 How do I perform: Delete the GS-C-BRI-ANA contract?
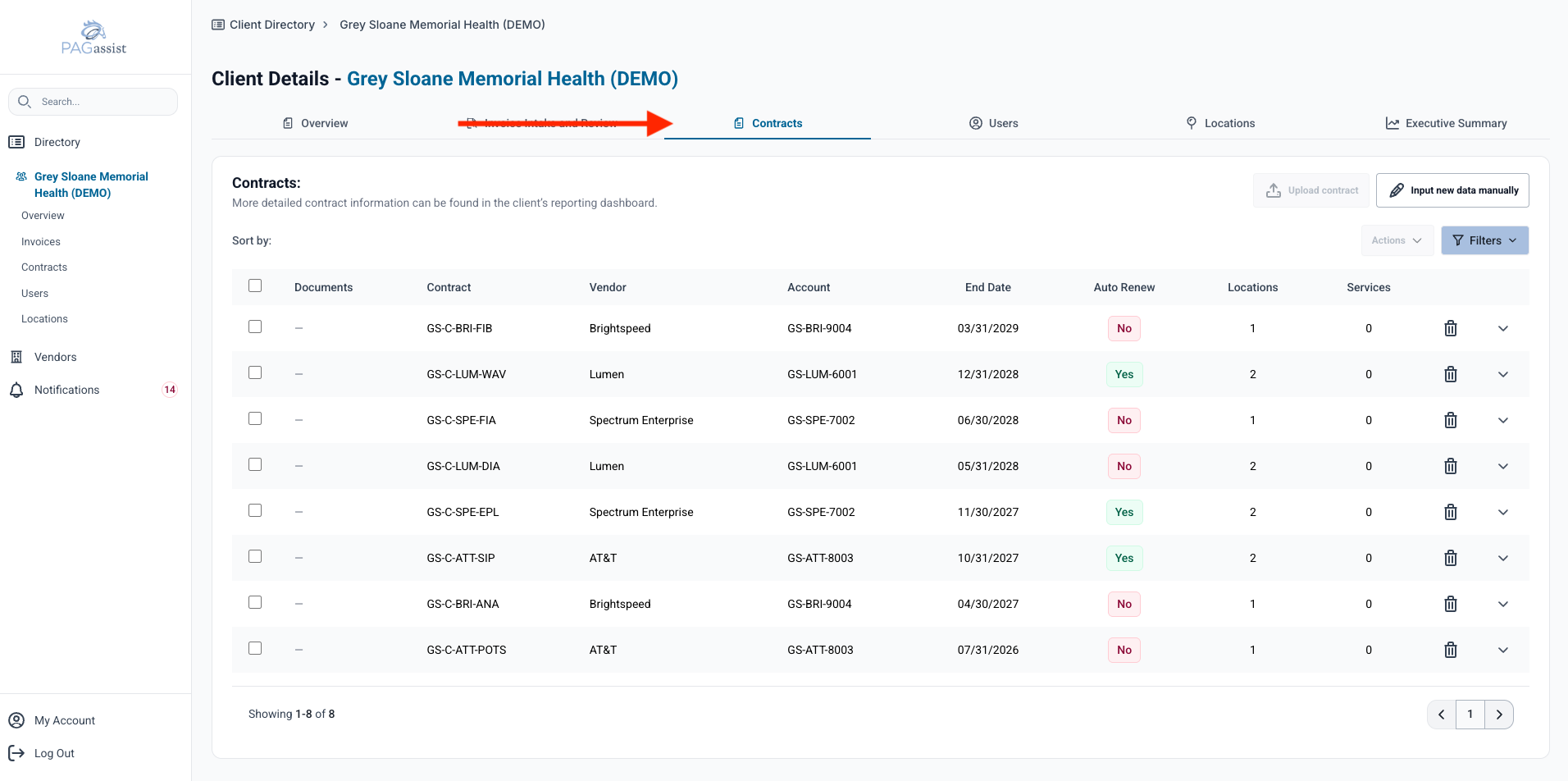tap(1450, 604)
